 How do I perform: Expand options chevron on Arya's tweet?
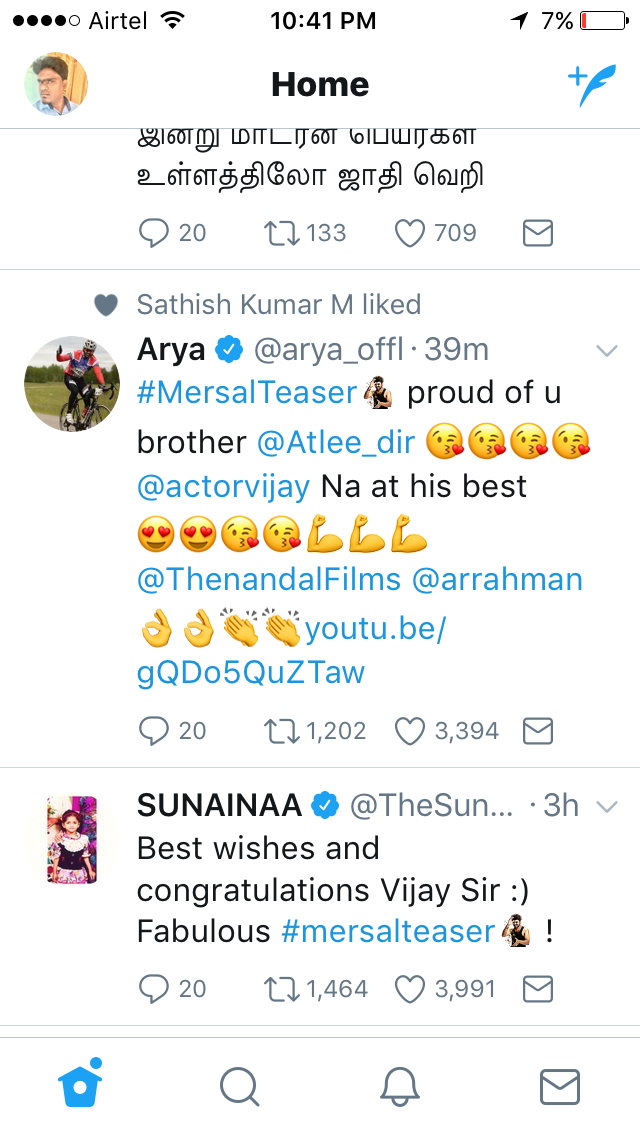coord(606,350)
